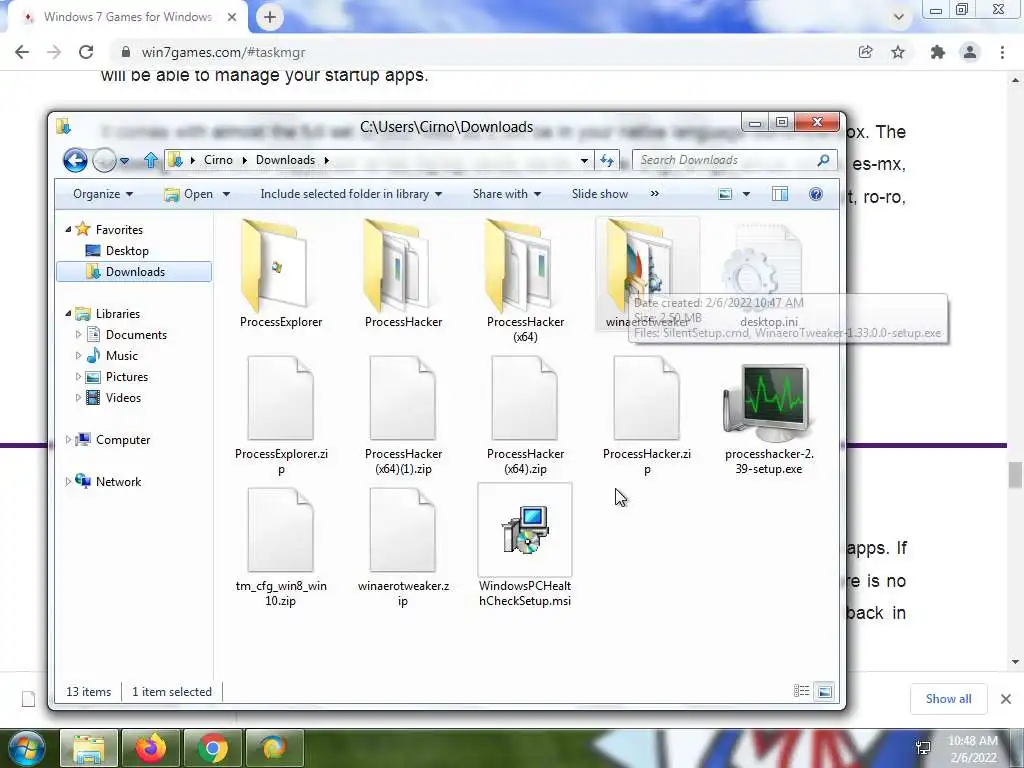This screenshot has height=768, width=1024.
Task: Select tm_cfg_win8_win10.zip file
Action: [281, 547]
